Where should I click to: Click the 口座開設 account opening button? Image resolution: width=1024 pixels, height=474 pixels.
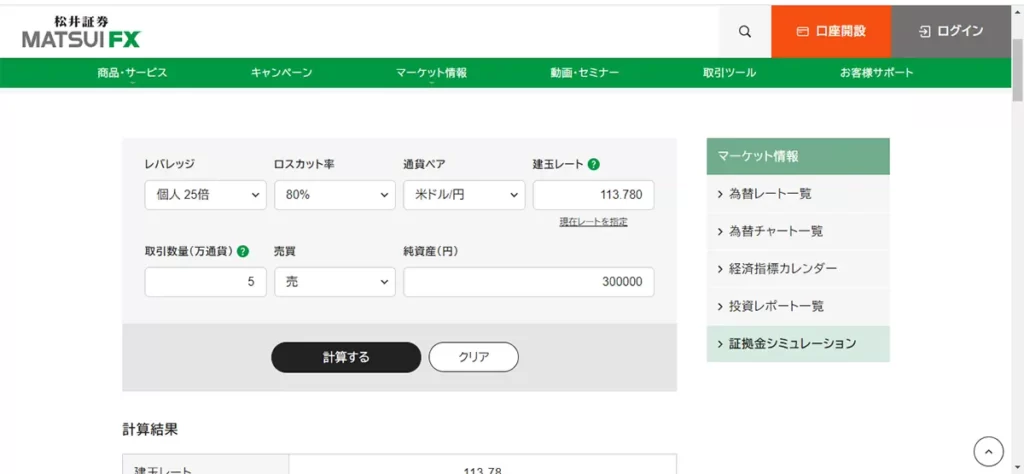pyautogui.click(x=831, y=31)
